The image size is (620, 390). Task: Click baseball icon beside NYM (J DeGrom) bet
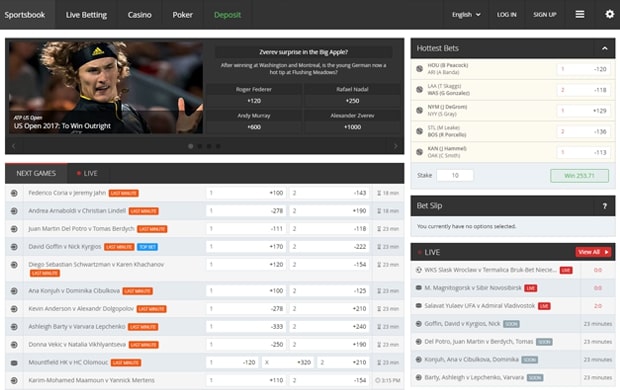(x=420, y=110)
